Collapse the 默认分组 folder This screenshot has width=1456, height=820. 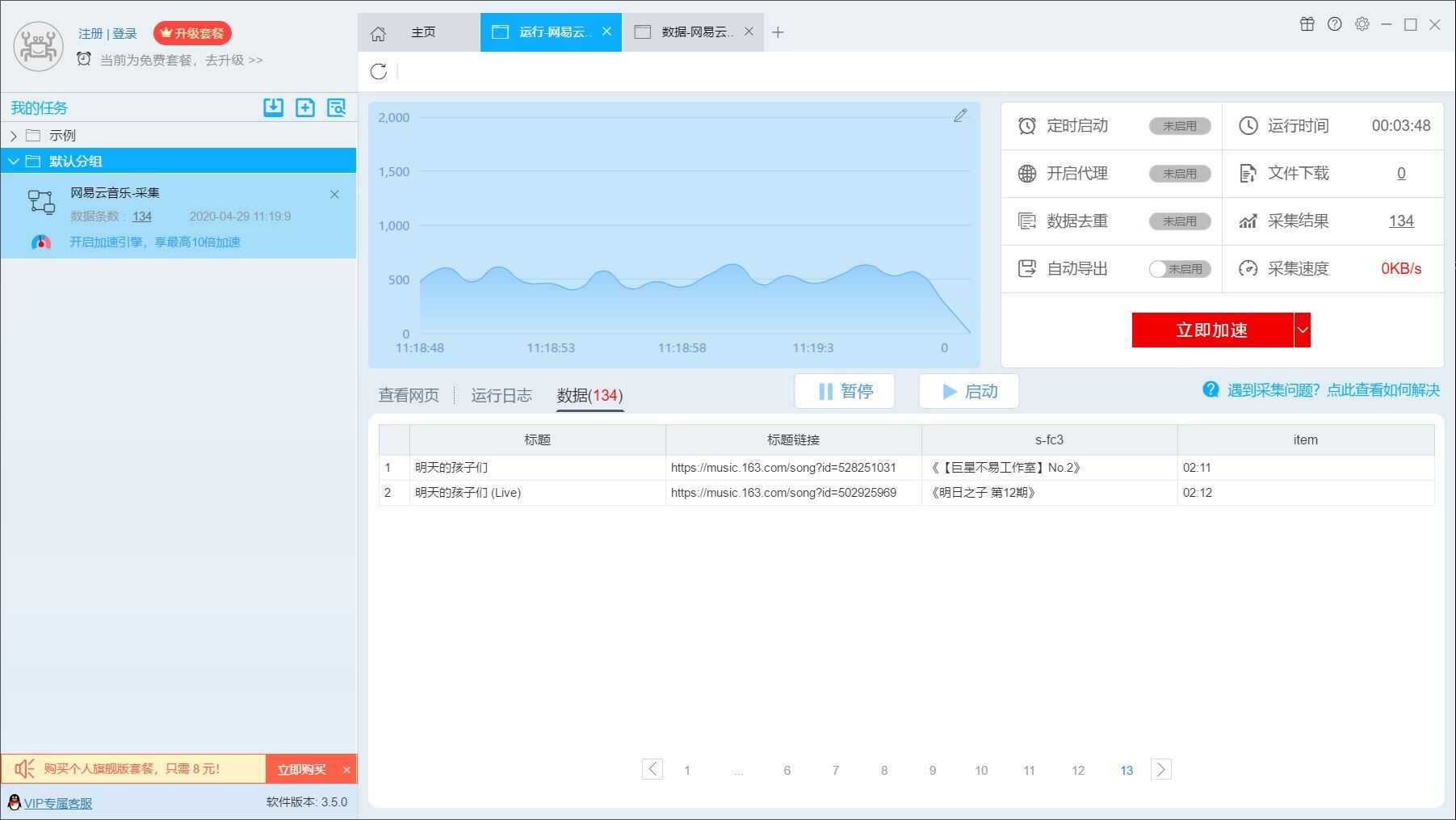[14, 162]
